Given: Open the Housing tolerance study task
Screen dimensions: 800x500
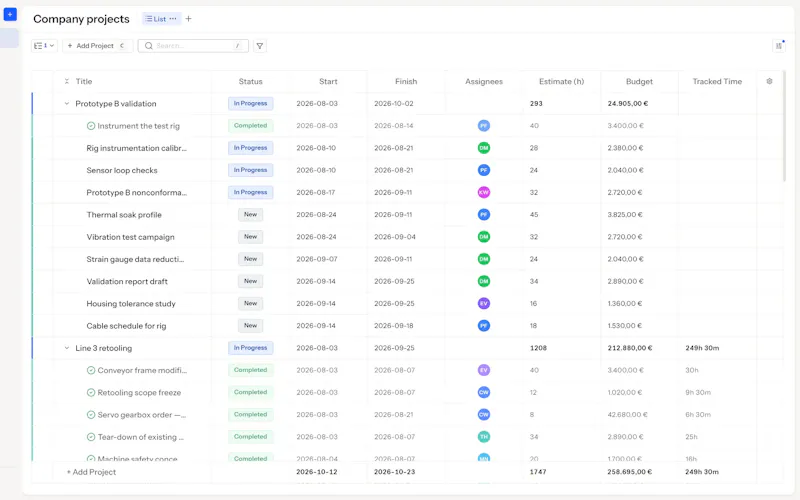Looking at the screenshot, I should (131, 304).
